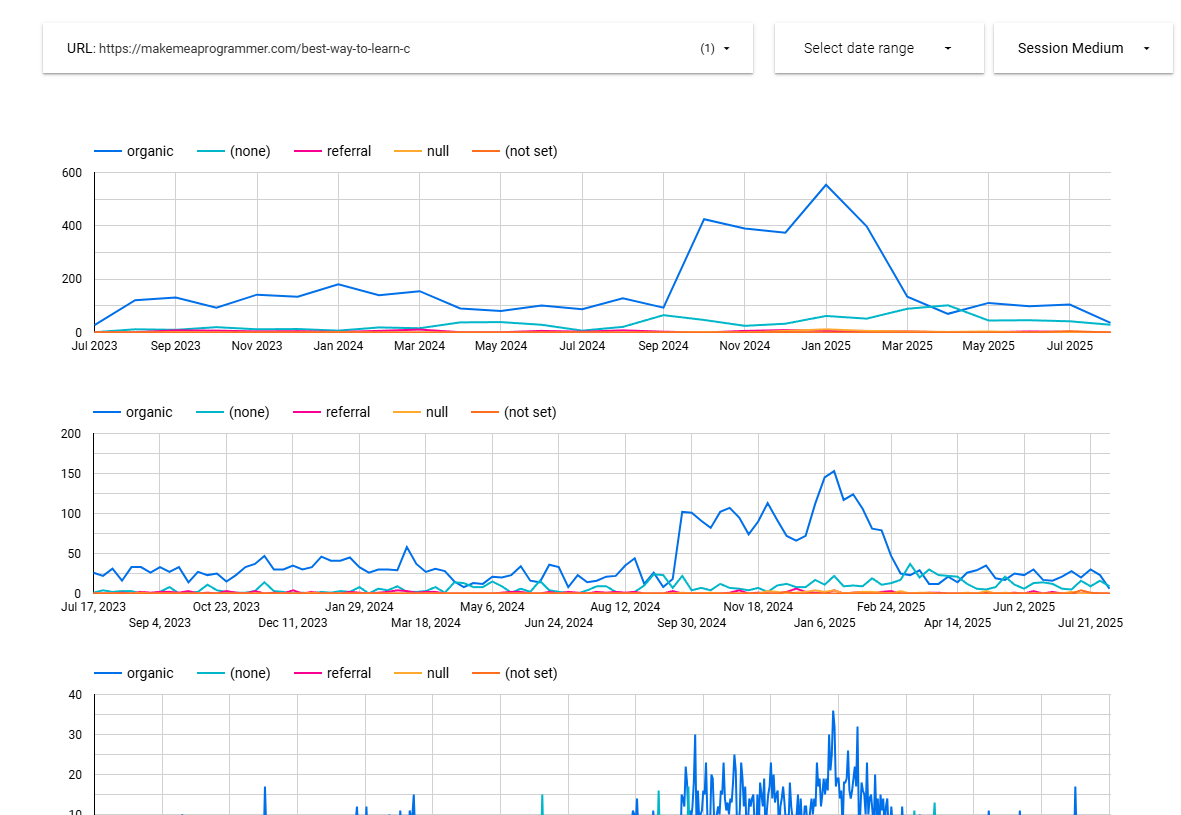1181x815 pixels.
Task: Click (not set) legend line icon in middle chart
Action: [484, 412]
